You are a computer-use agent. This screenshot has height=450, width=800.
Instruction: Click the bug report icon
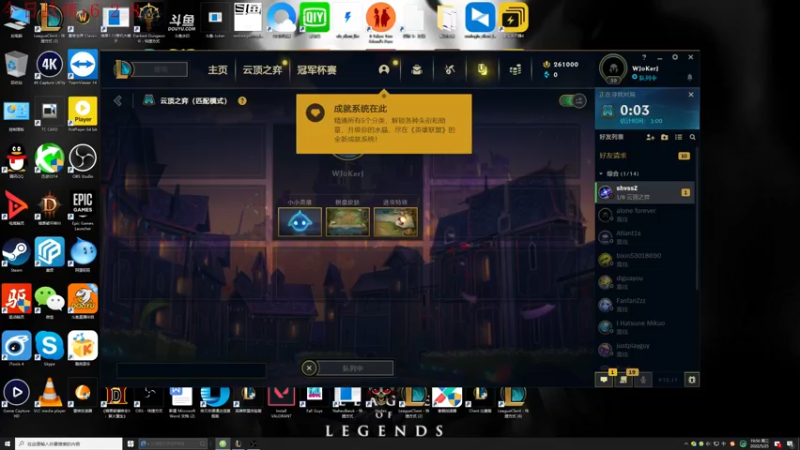(692, 380)
